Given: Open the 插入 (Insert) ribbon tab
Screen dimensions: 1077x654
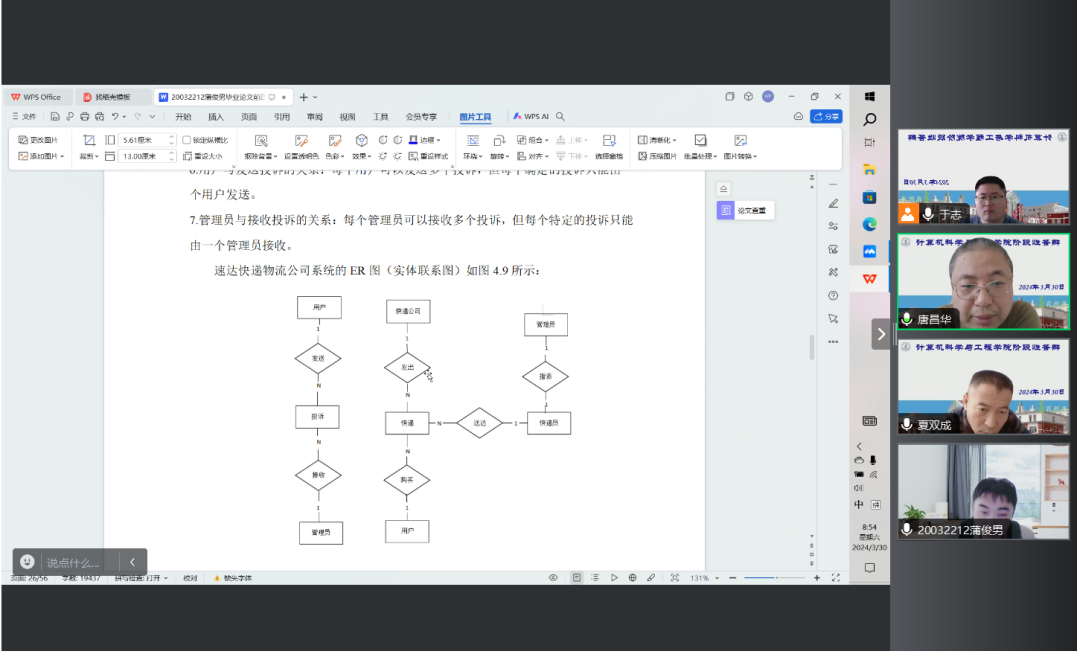Looking at the screenshot, I should [x=216, y=117].
